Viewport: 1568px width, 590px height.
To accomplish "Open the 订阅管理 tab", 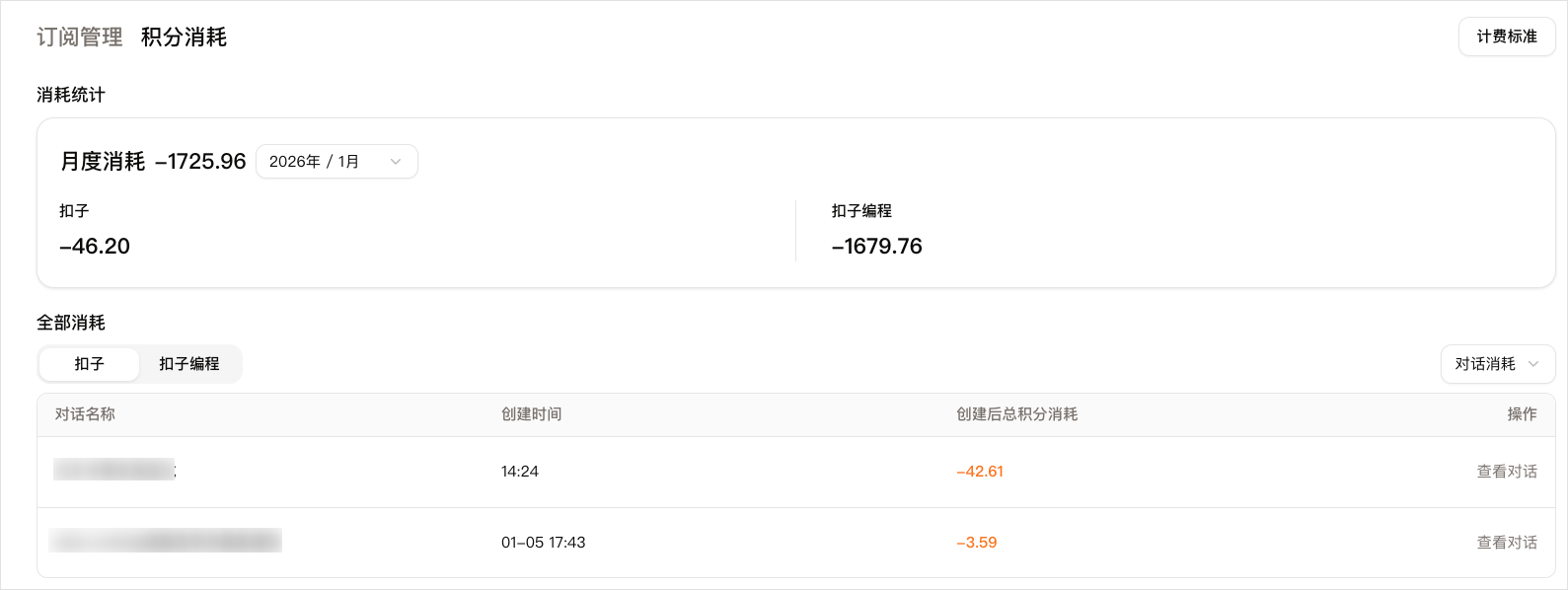I will [80, 37].
